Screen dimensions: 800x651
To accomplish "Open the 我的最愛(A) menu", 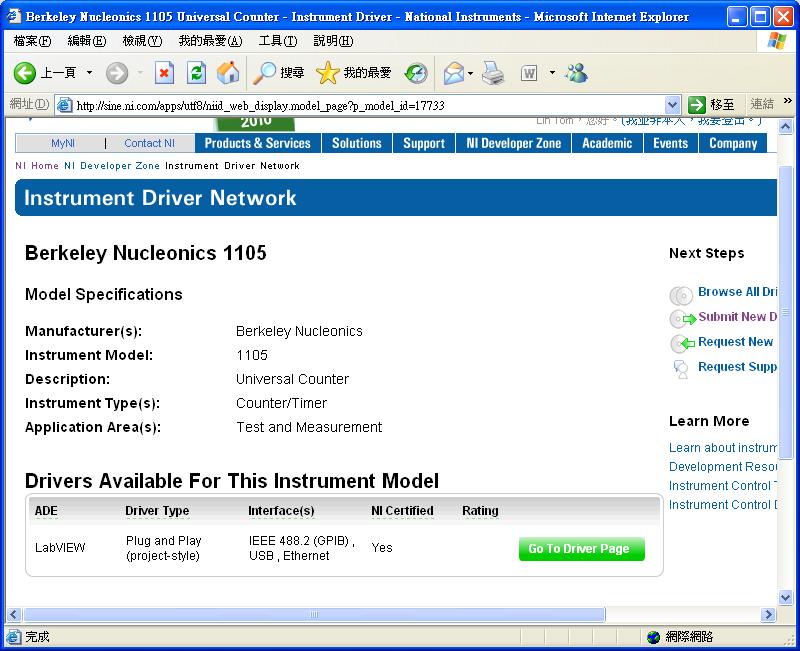I will (x=210, y=41).
